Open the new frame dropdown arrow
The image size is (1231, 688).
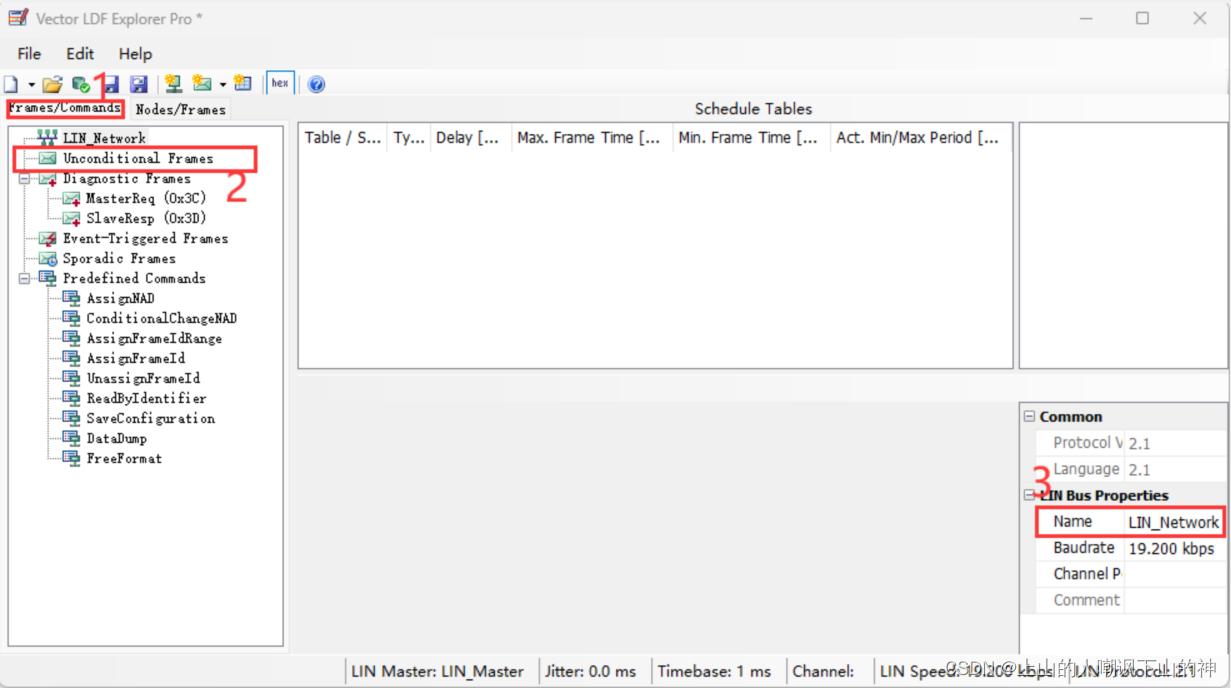pyautogui.click(x=222, y=85)
